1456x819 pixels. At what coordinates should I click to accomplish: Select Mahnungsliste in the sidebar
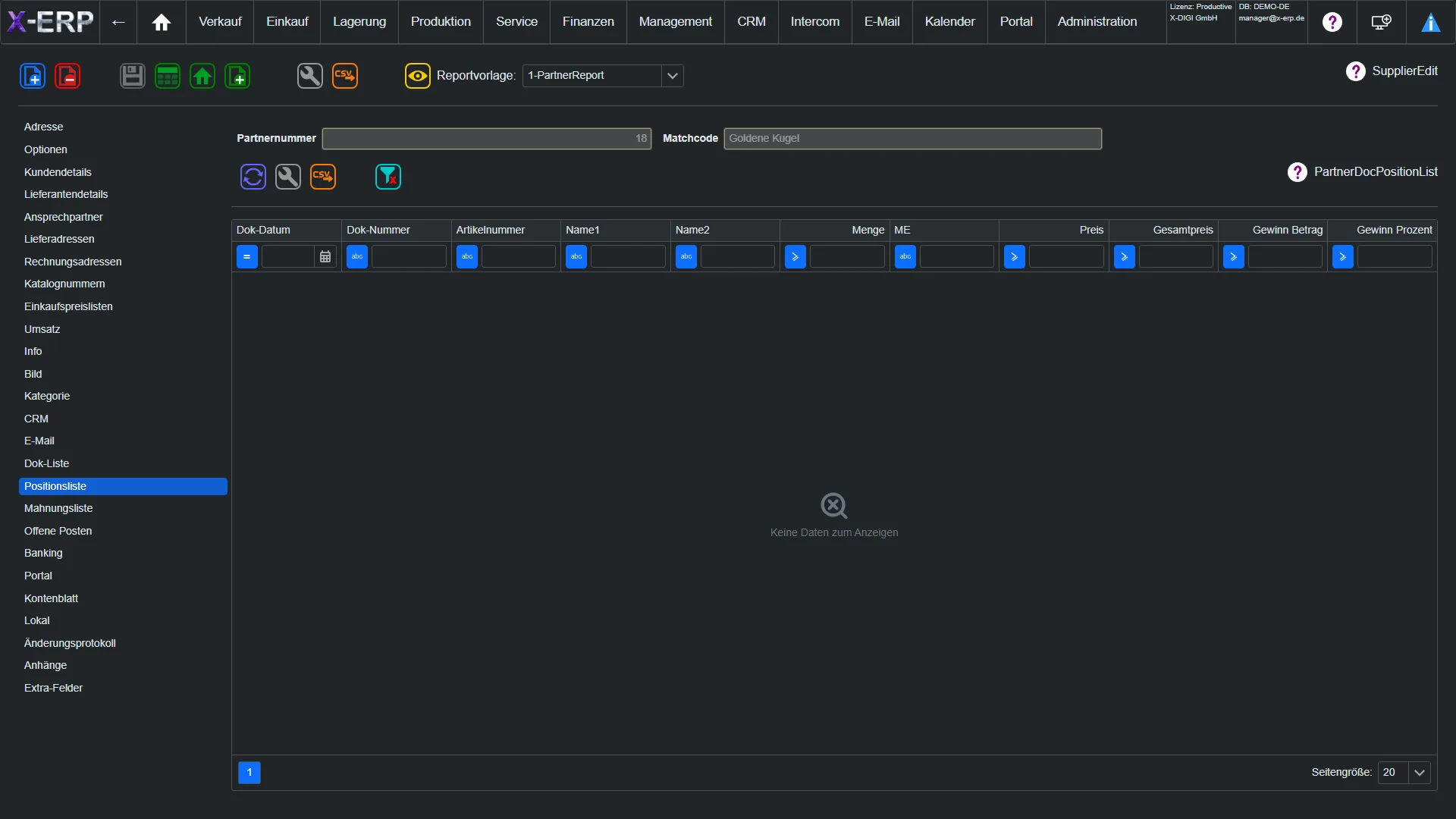pyautogui.click(x=123, y=508)
